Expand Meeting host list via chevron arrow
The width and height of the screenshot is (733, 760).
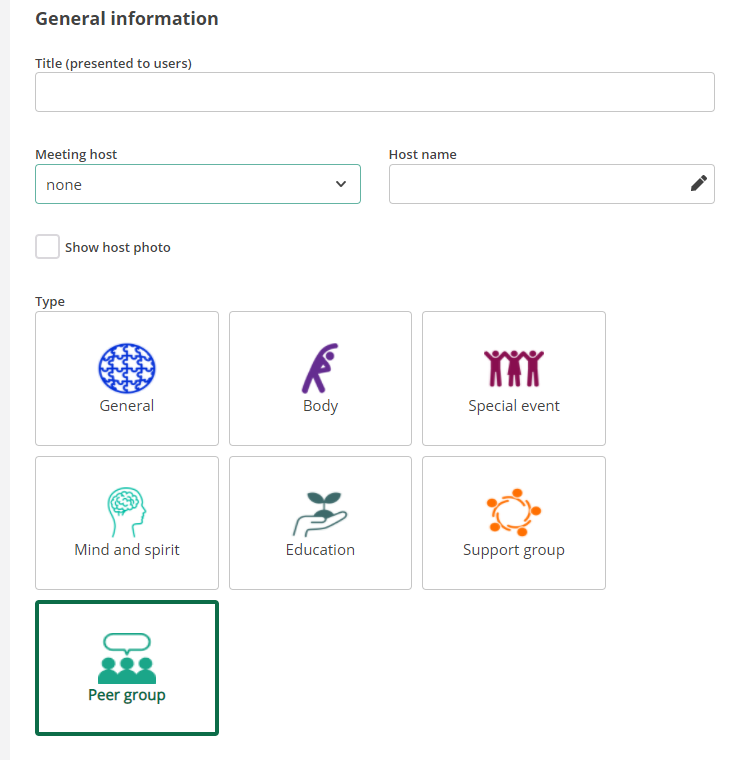tap(341, 184)
